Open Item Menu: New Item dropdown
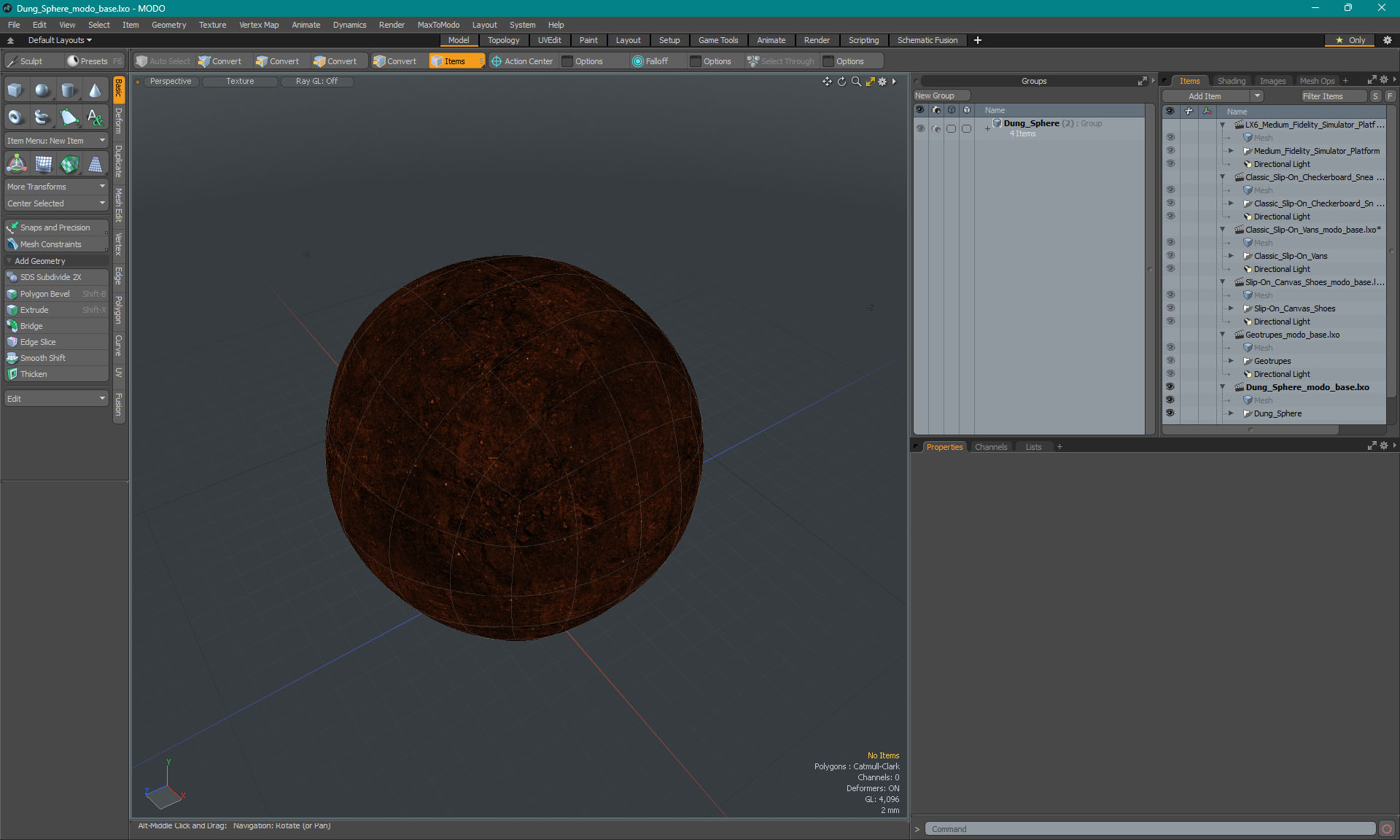 (x=56, y=141)
